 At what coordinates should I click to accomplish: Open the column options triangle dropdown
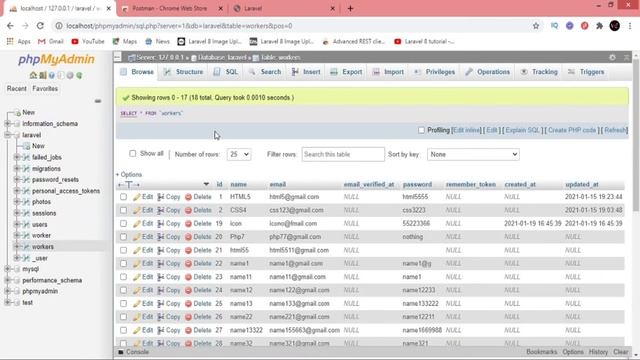coord(206,184)
